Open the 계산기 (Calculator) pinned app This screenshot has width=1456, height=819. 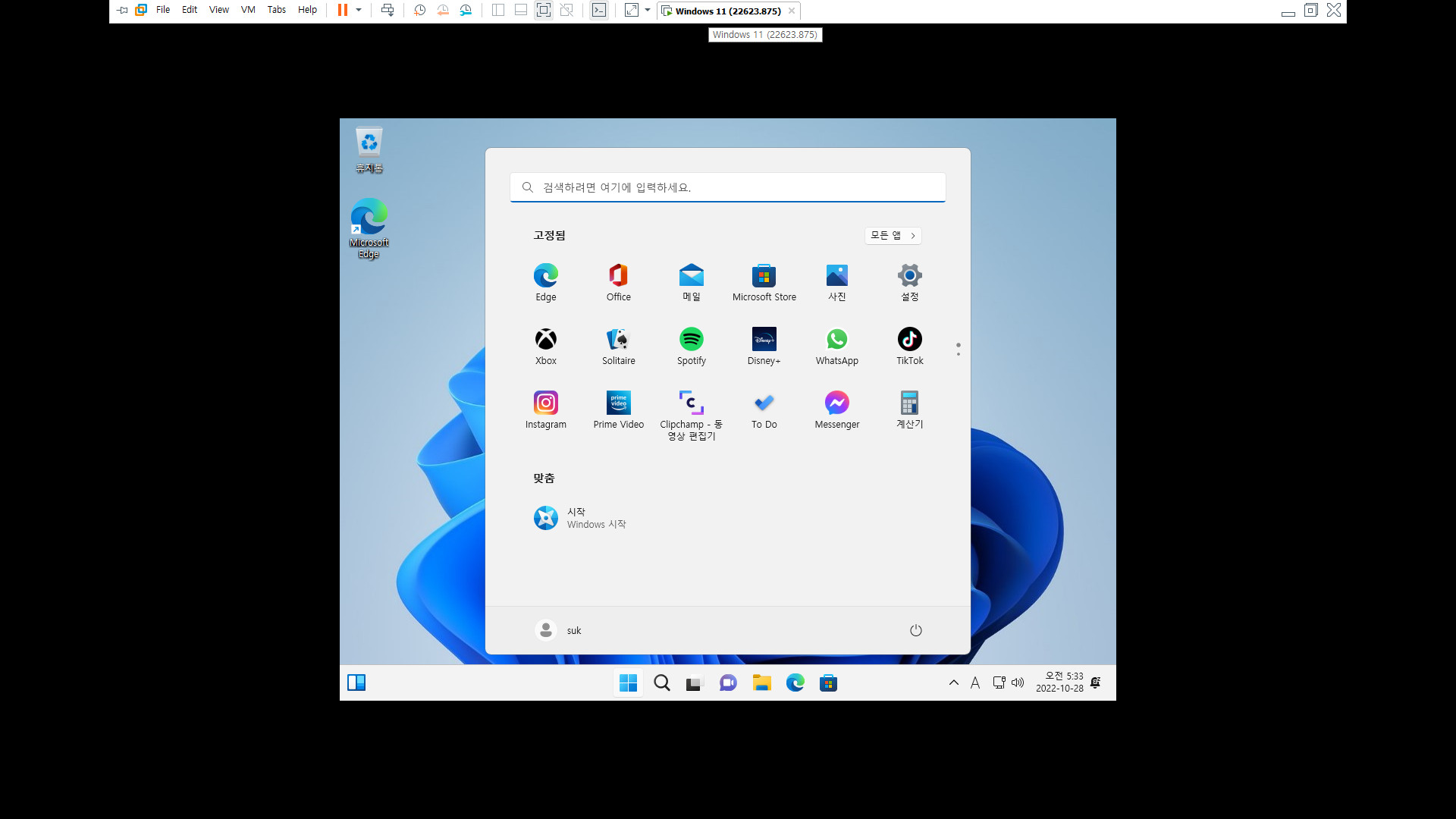pos(910,410)
